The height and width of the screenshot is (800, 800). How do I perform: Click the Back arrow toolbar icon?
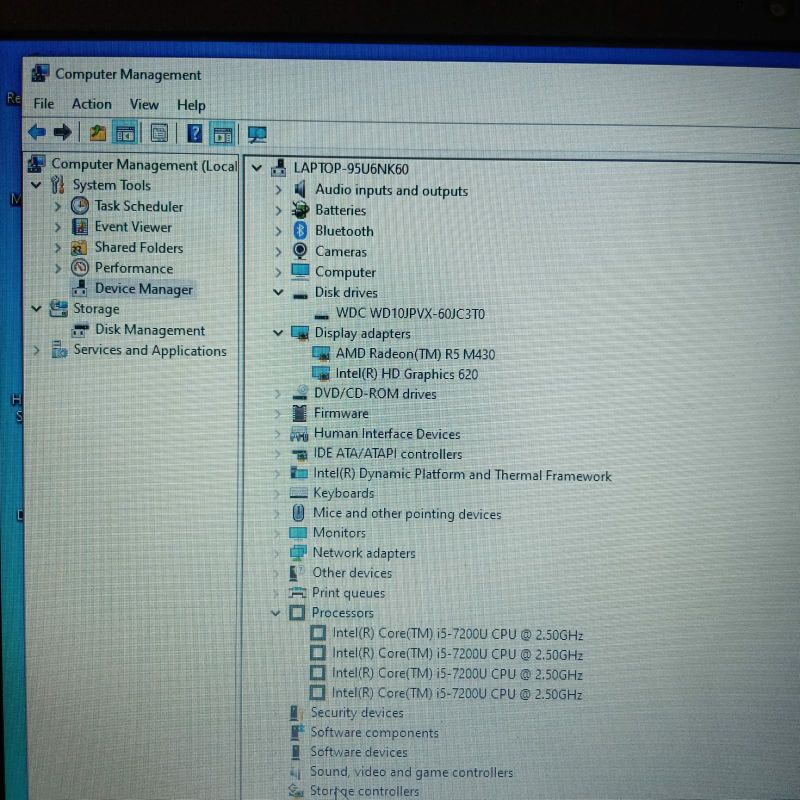[x=37, y=132]
